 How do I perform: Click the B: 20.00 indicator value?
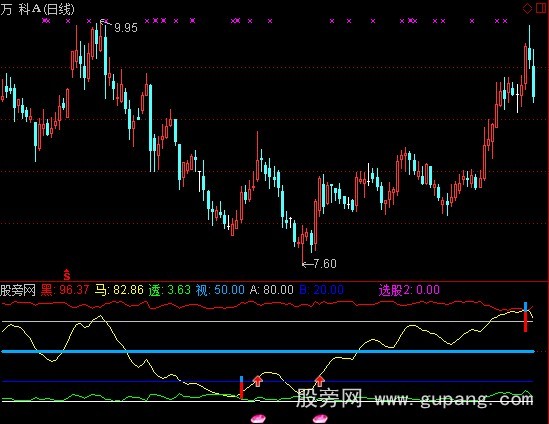click(x=322, y=290)
